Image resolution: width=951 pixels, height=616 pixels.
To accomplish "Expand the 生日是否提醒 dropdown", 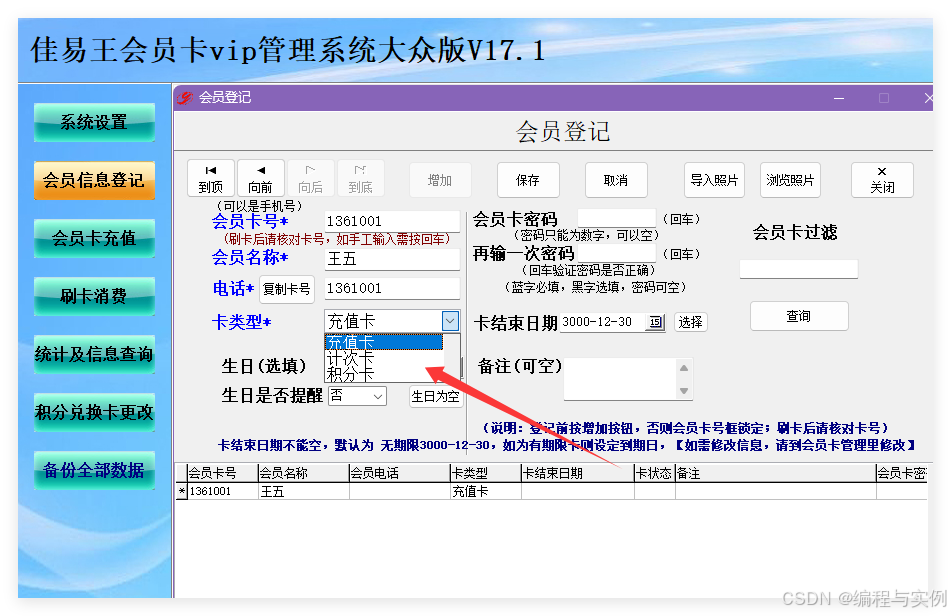I will pos(378,397).
